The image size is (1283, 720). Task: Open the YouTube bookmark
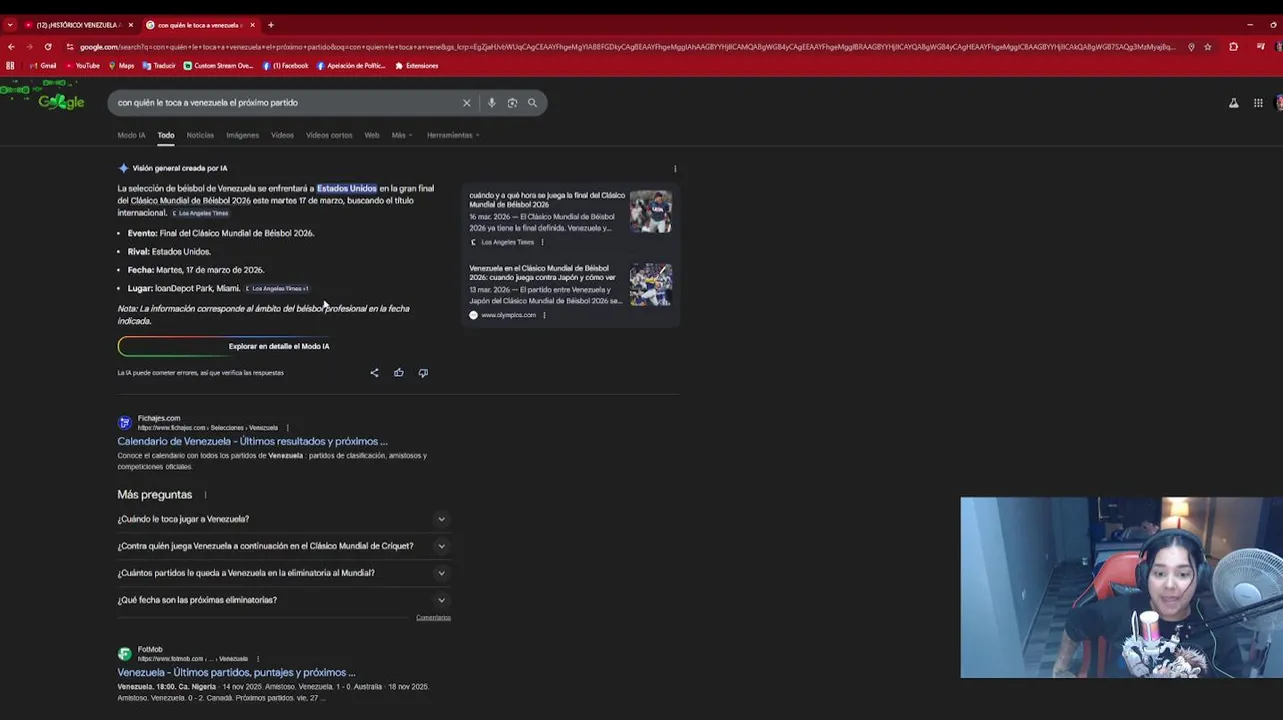pyautogui.click(x=82, y=66)
